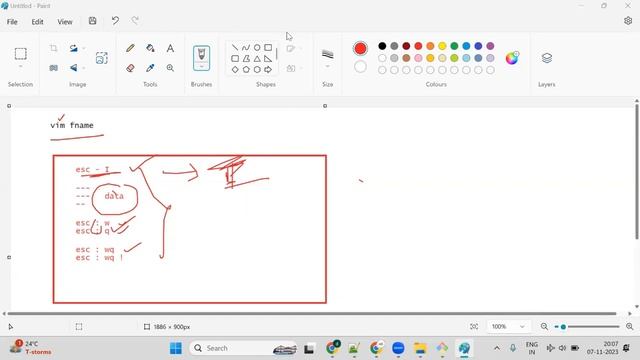Screen dimensions: 640x360
Task: Expand the Rotate dropdown arrow
Action: tap(84, 49)
